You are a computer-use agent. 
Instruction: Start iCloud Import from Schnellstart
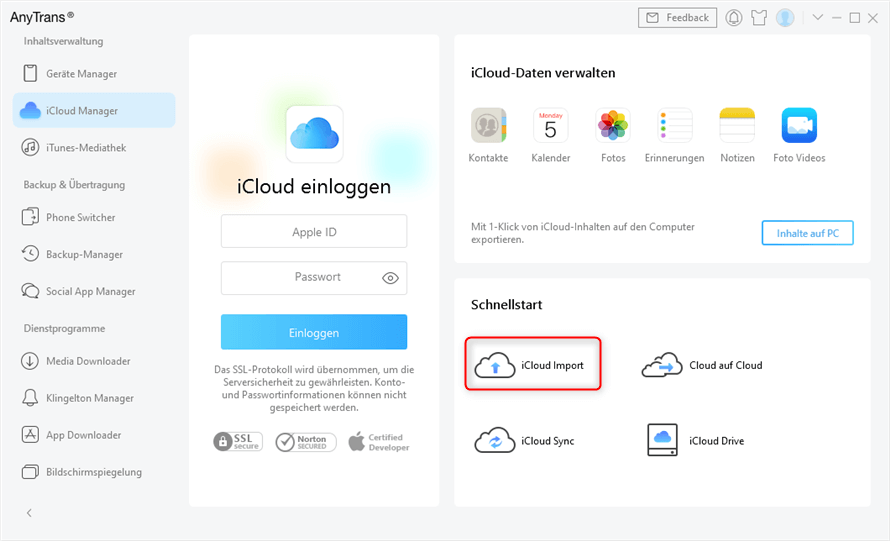click(532, 364)
